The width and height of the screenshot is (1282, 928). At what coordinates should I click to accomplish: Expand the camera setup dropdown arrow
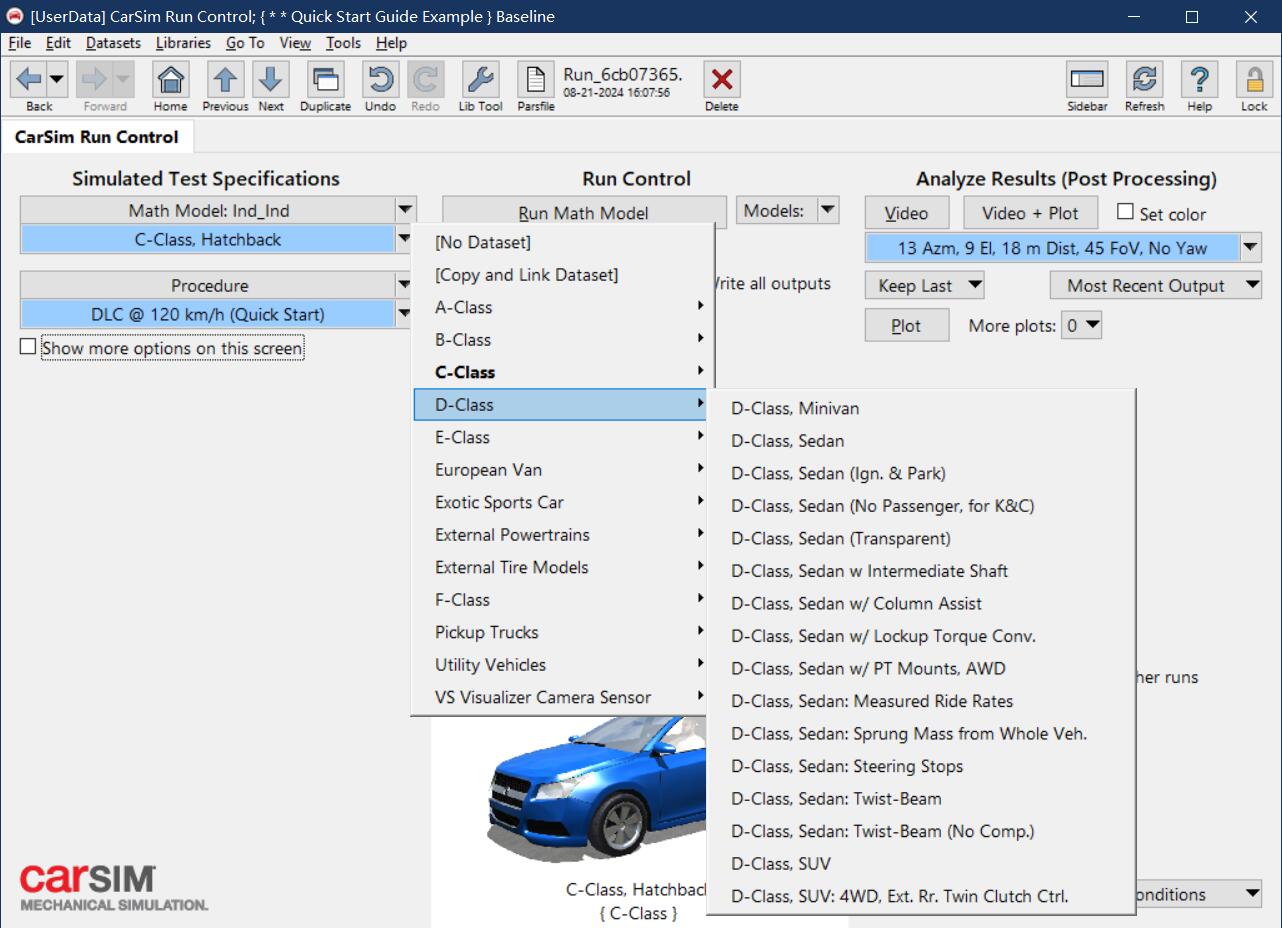point(1251,248)
